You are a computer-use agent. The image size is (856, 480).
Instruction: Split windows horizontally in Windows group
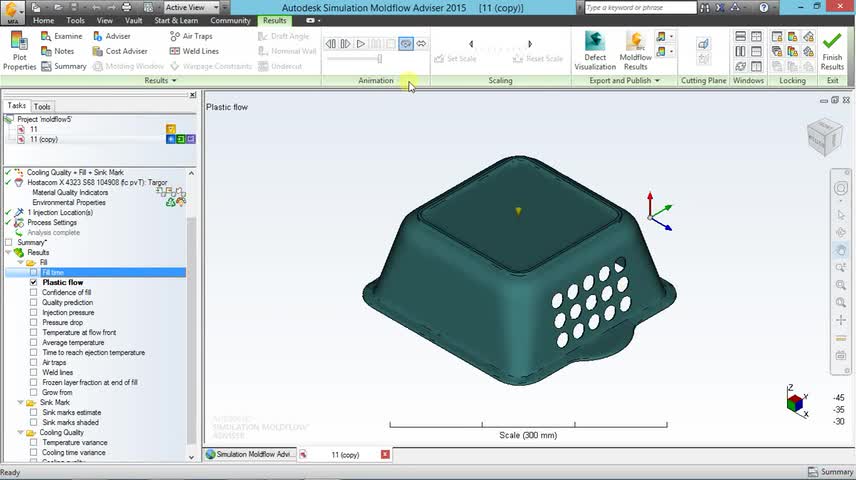740,37
